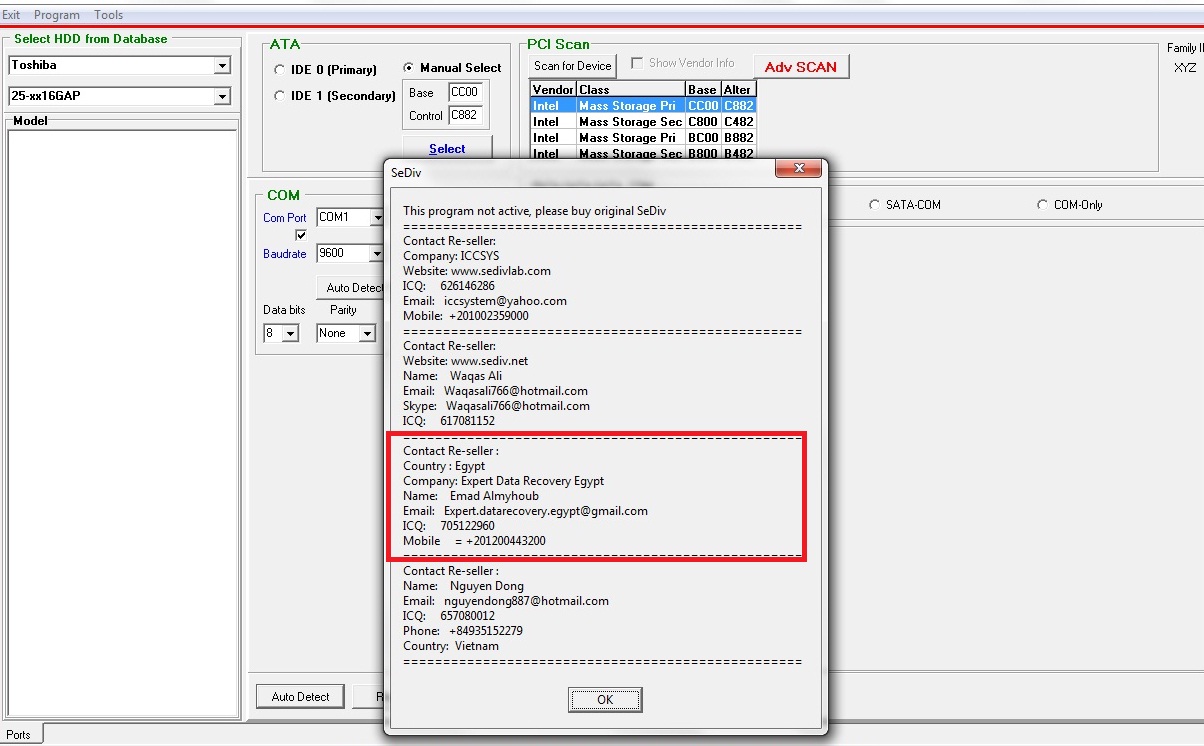Click the www.sediv.net website text

click(489, 361)
